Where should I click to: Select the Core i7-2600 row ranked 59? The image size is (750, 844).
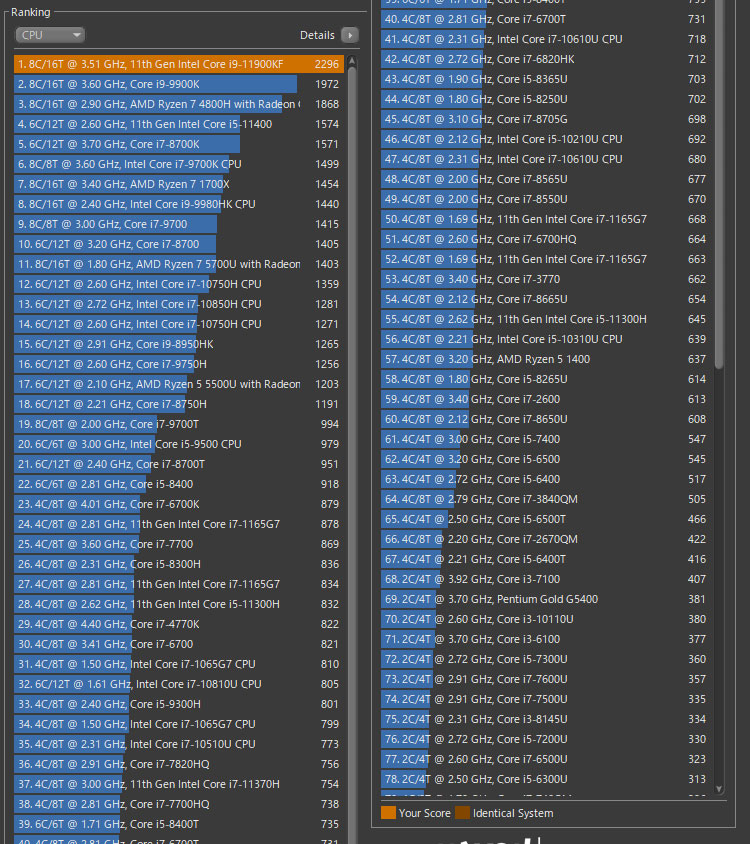pos(545,399)
